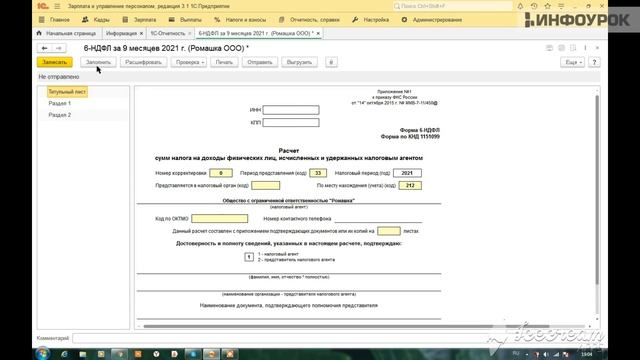Click the number of листах field
Screen dimensions: 640x360
pos(389,231)
